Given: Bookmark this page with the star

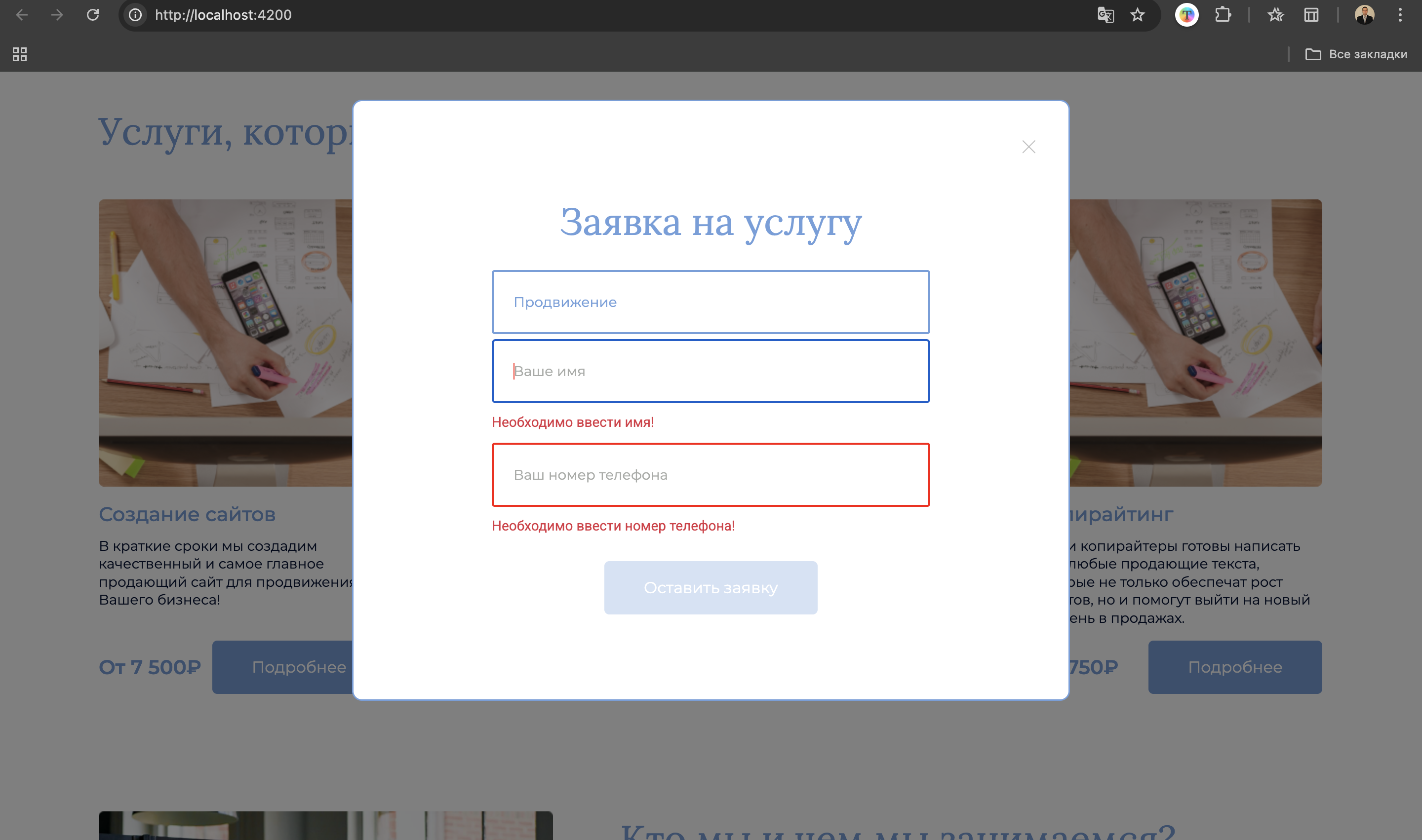Looking at the screenshot, I should coord(1138,15).
